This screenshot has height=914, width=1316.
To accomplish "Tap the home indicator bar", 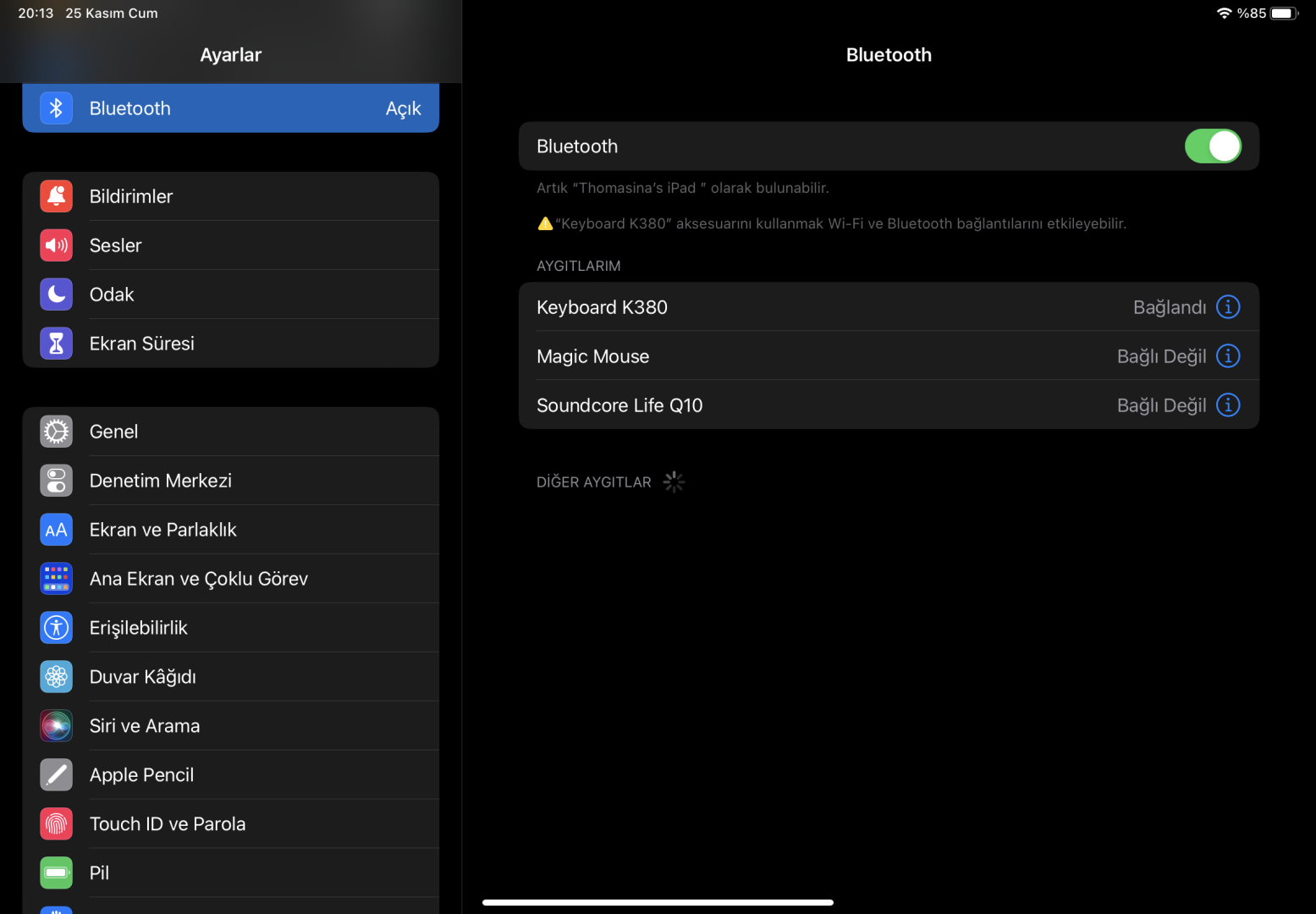I will [x=658, y=902].
